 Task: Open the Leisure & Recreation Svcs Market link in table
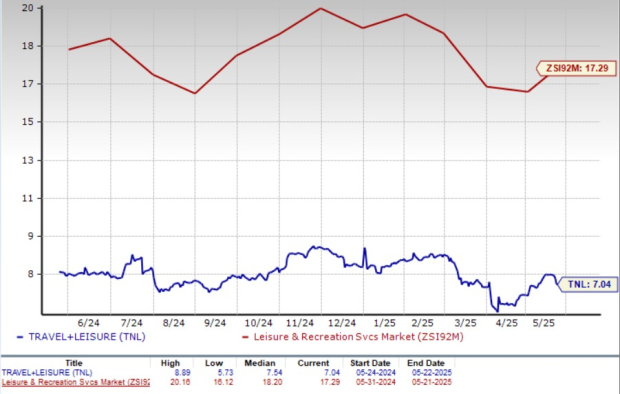pyautogui.click(x=76, y=383)
